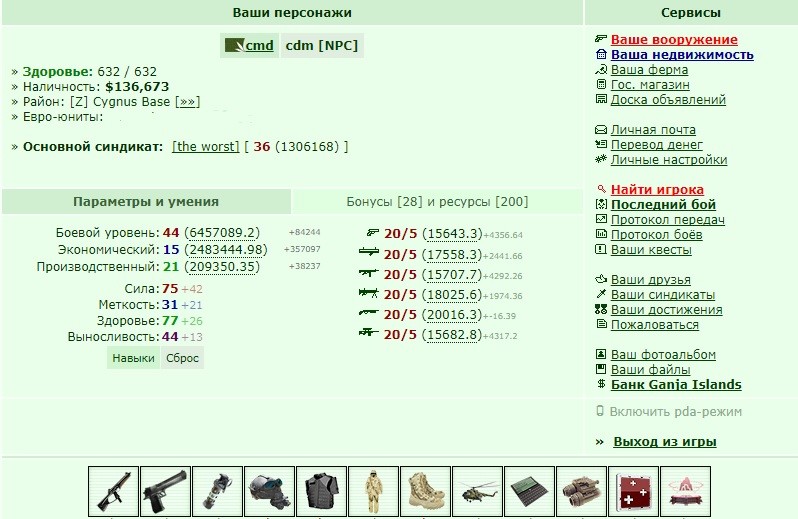Click the weapon skill icon beside 18025.6
The width and height of the screenshot is (798, 519).
369,293
